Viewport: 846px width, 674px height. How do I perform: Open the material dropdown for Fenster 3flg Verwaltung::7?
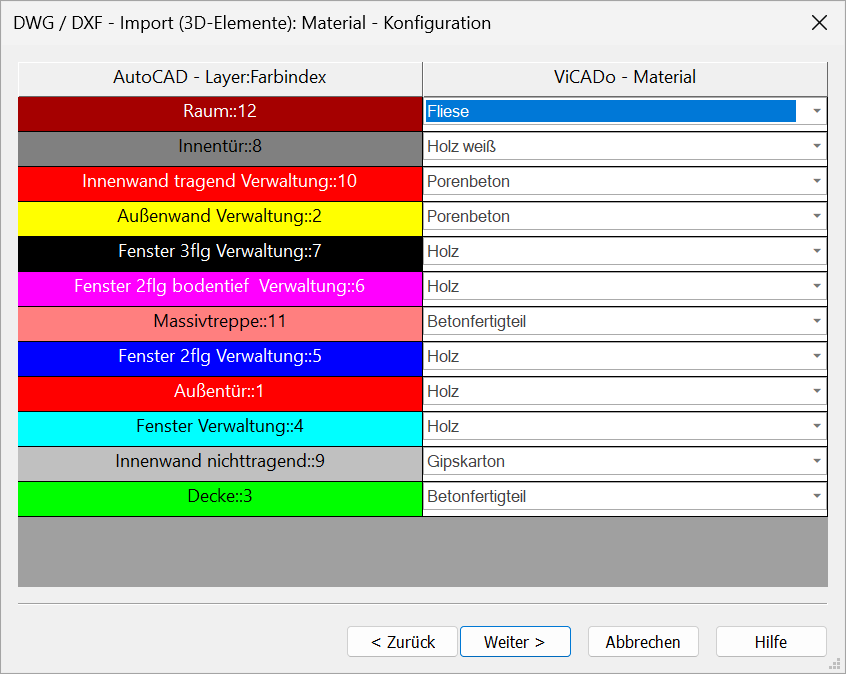(x=816, y=251)
